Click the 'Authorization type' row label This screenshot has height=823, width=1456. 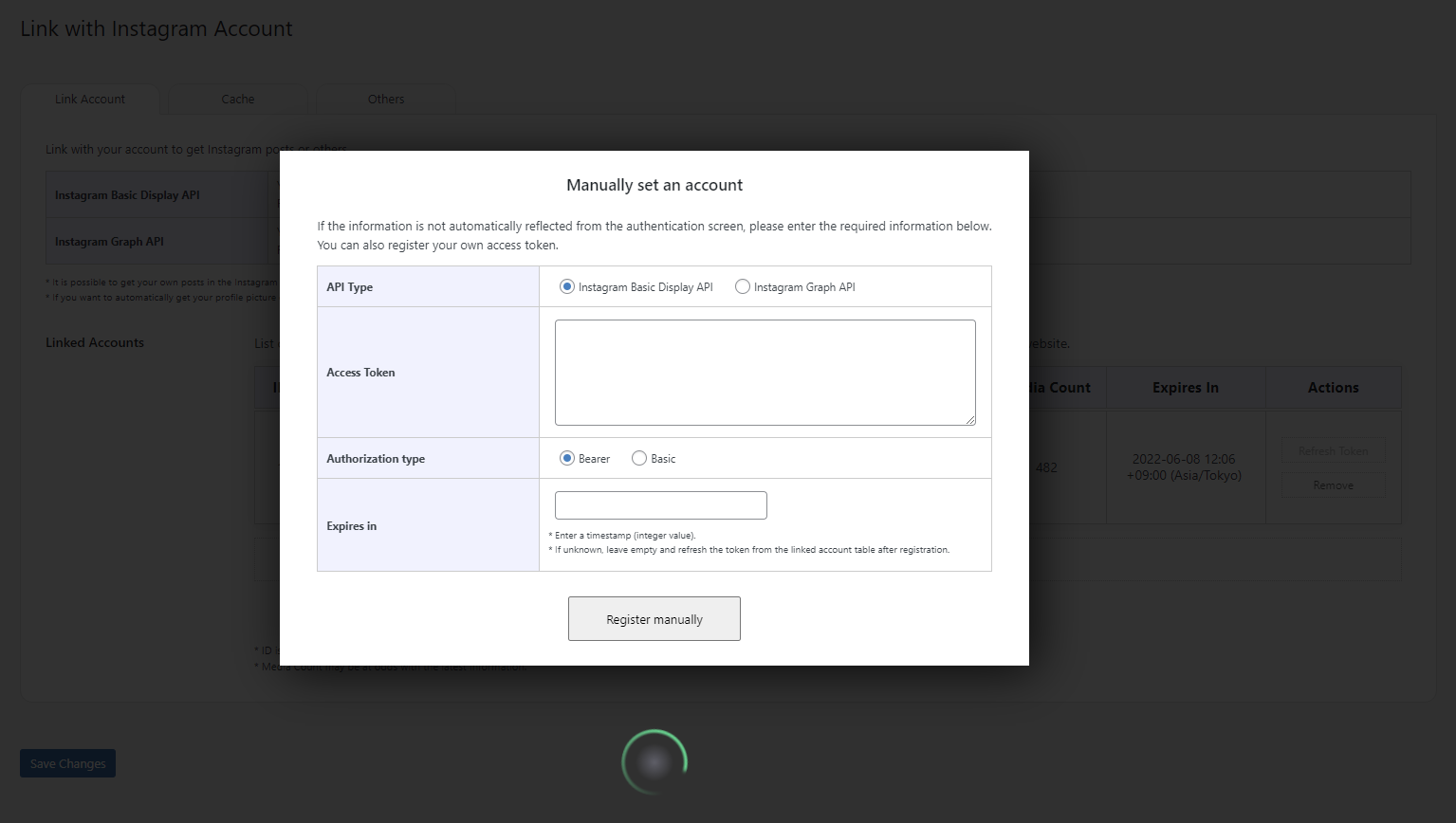pos(376,459)
